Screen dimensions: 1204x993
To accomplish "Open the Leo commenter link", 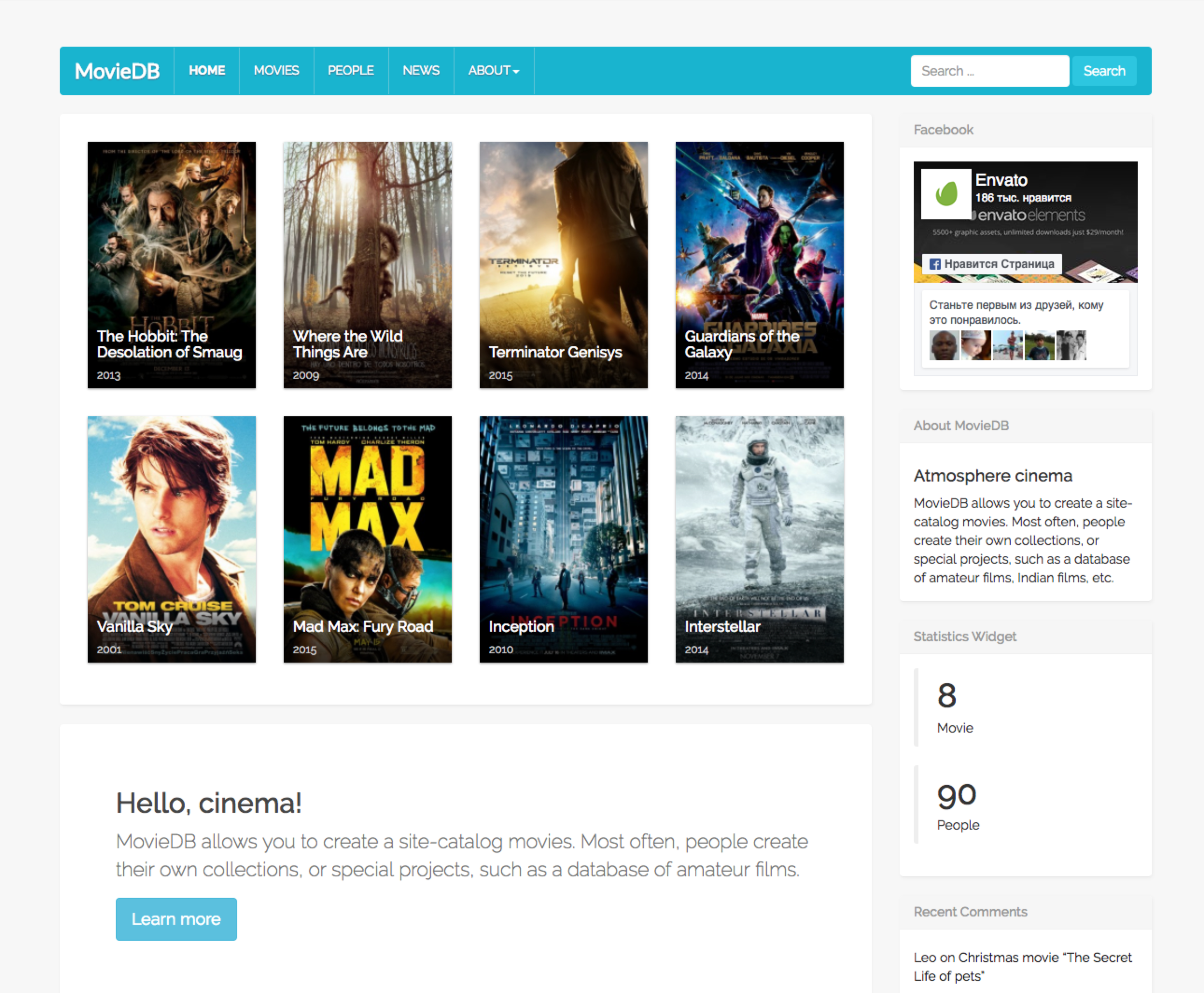I will click(924, 958).
